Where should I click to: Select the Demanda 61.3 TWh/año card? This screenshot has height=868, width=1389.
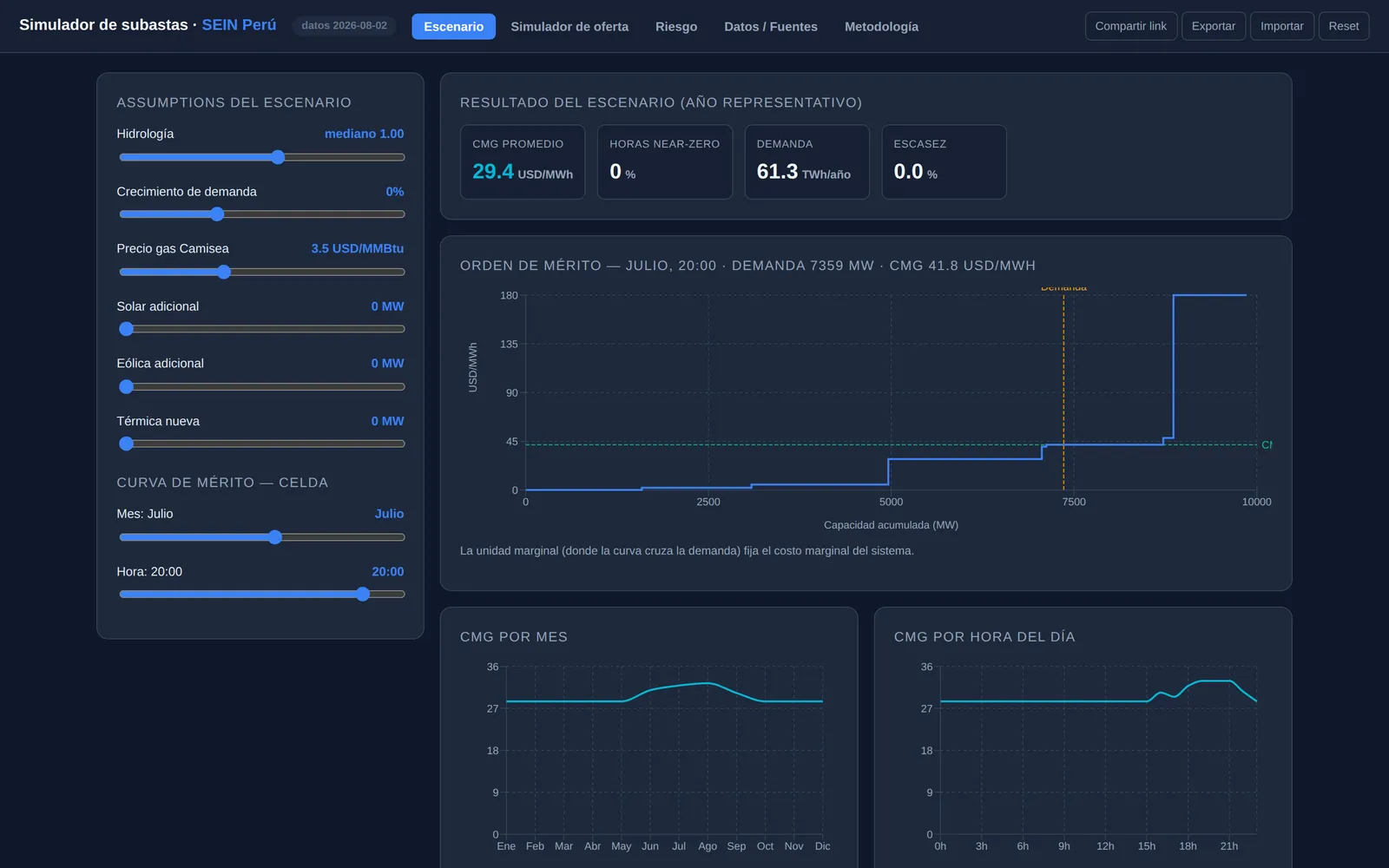click(807, 162)
